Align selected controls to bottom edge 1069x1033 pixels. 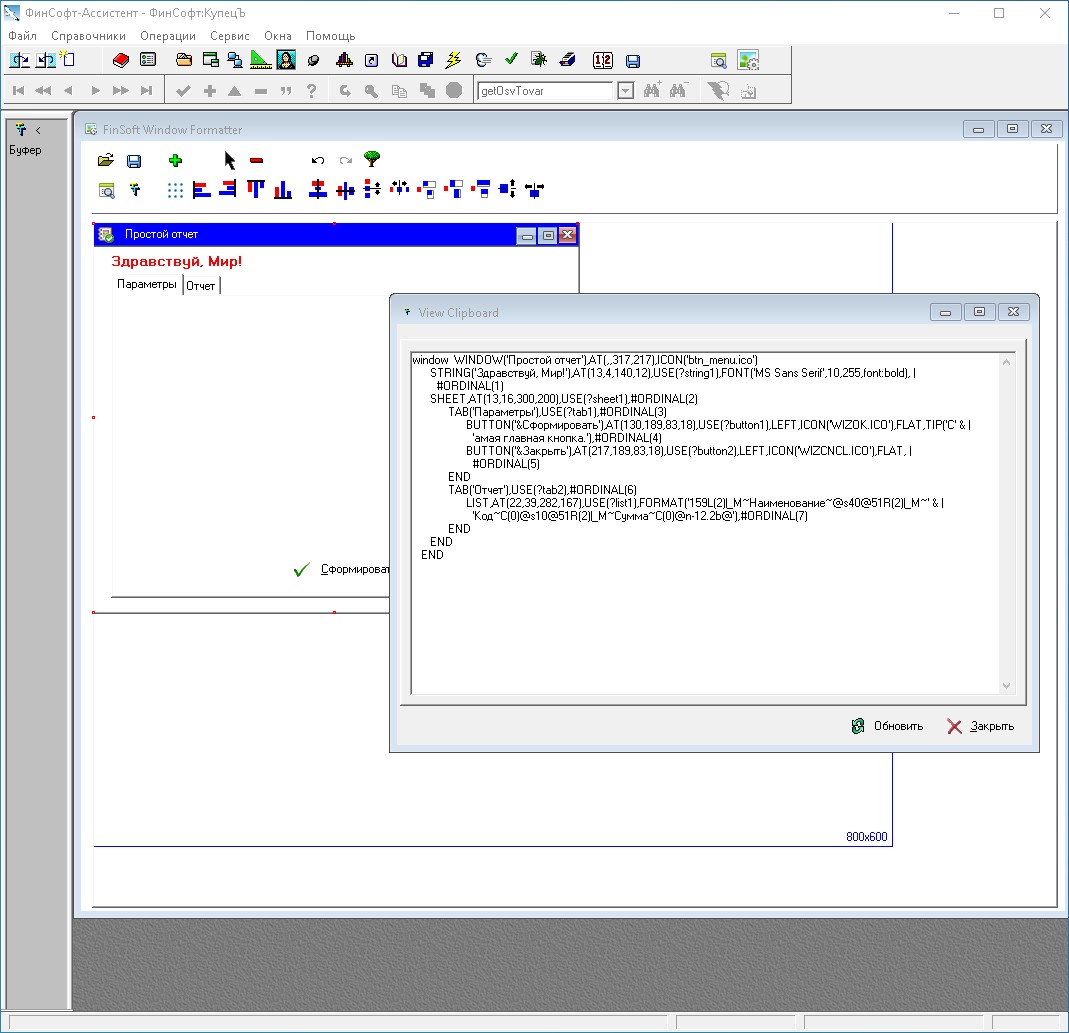pyautogui.click(x=283, y=189)
